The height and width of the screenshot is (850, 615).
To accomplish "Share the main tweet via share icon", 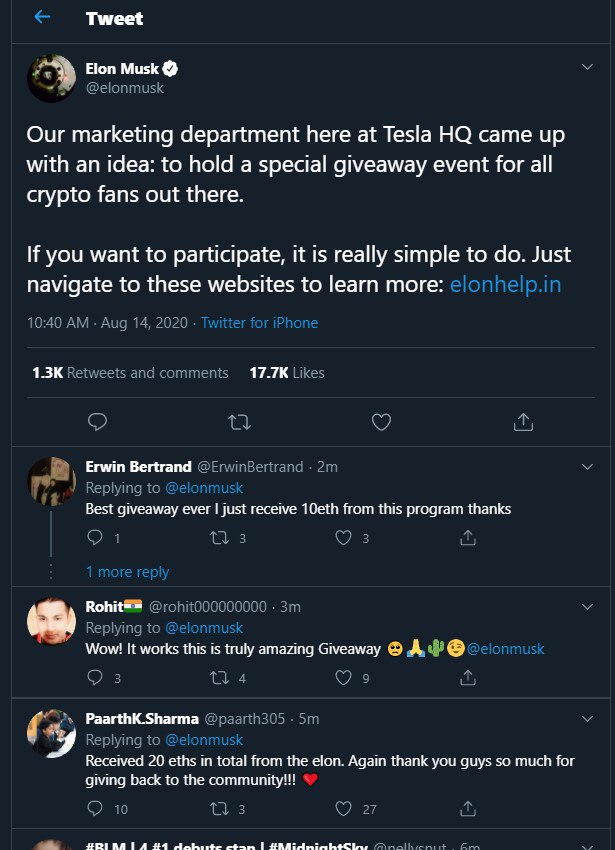I will click(522, 422).
